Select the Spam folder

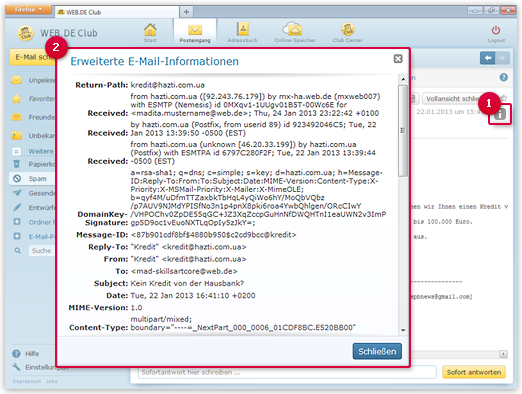[x=32, y=178]
